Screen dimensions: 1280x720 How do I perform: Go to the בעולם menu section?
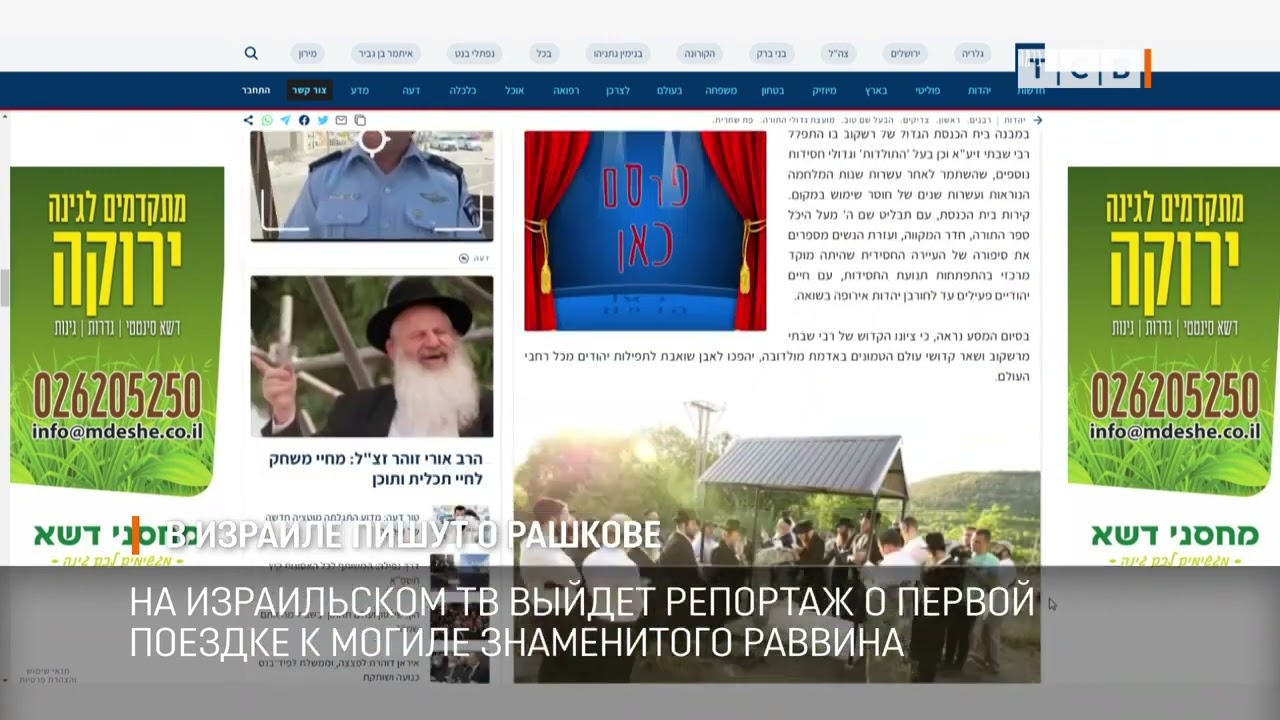669,90
